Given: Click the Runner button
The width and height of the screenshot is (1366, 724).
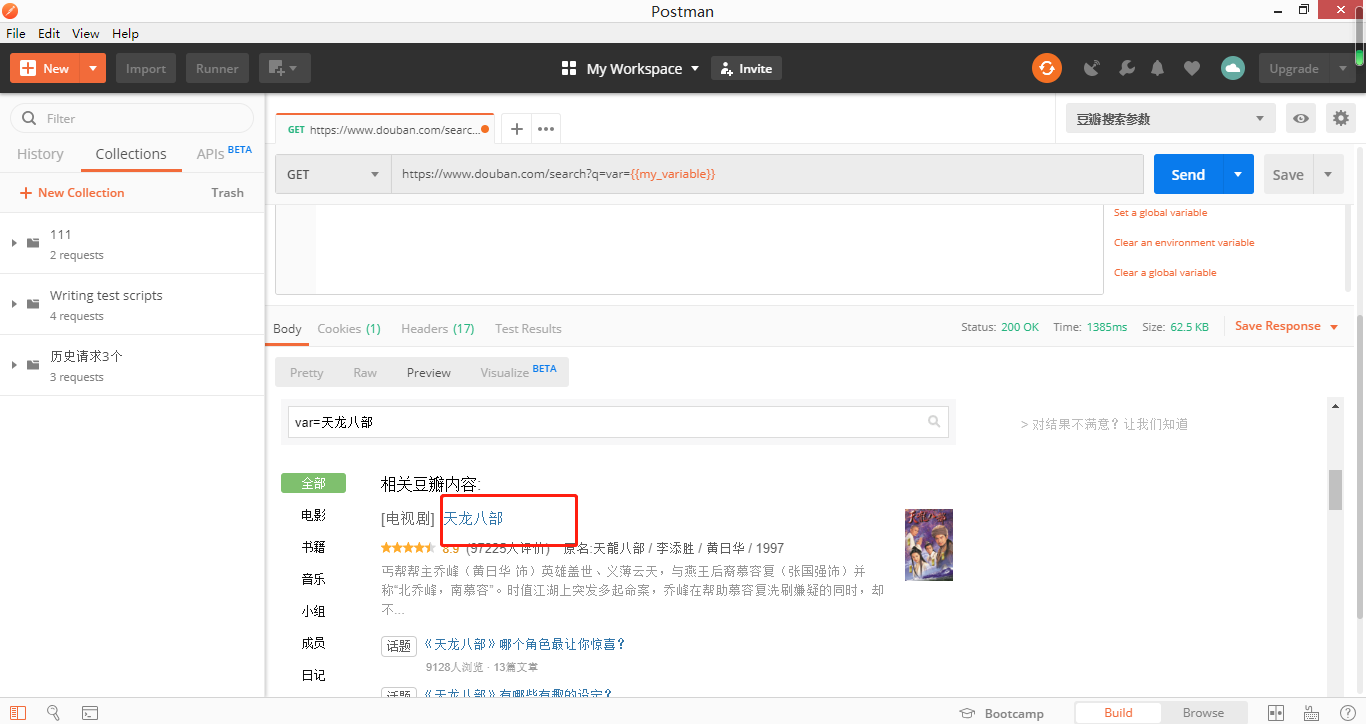Looking at the screenshot, I should click(x=217, y=68).
